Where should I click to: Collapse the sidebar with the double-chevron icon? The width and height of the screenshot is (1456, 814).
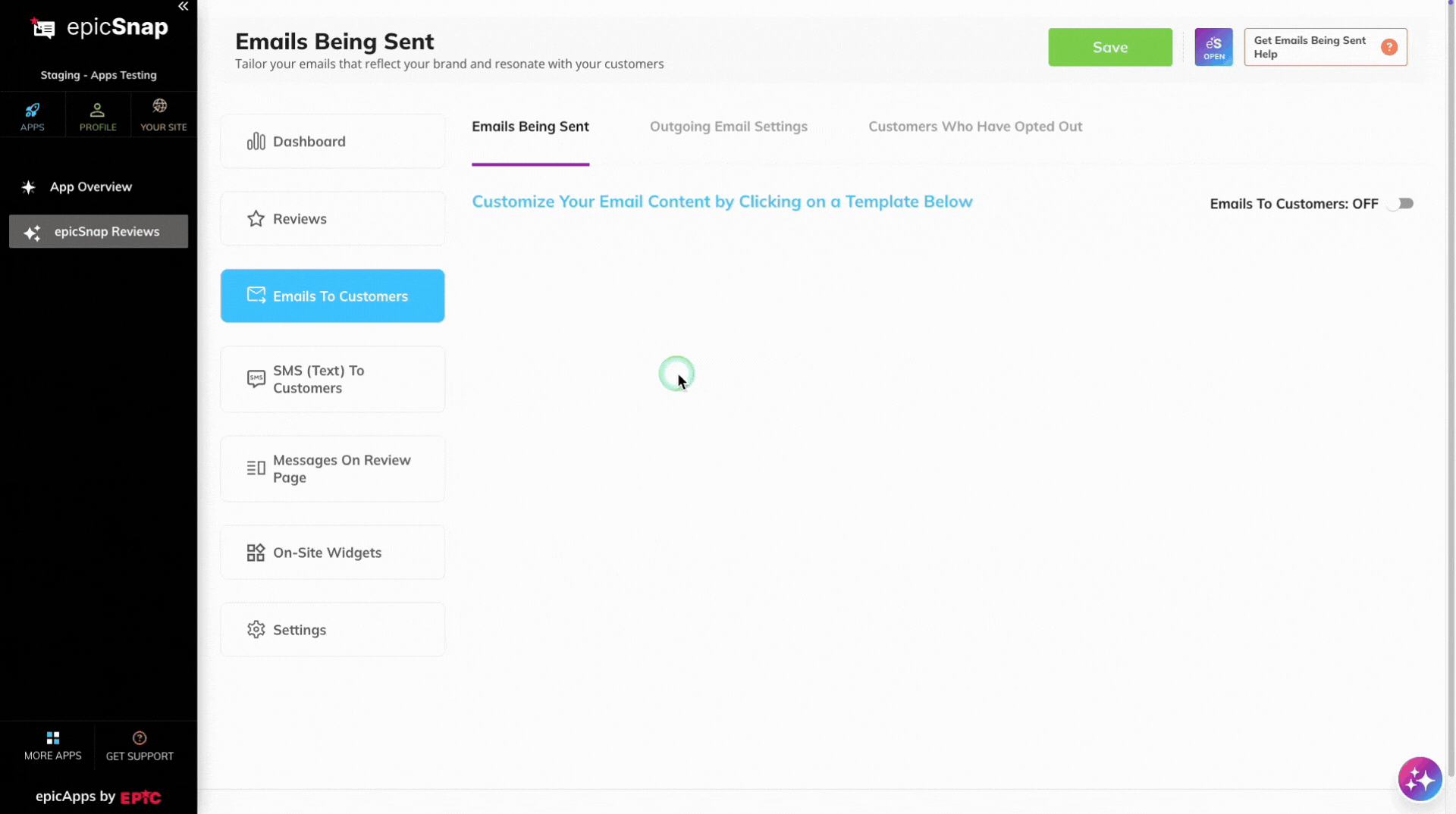tap(183, 7)
